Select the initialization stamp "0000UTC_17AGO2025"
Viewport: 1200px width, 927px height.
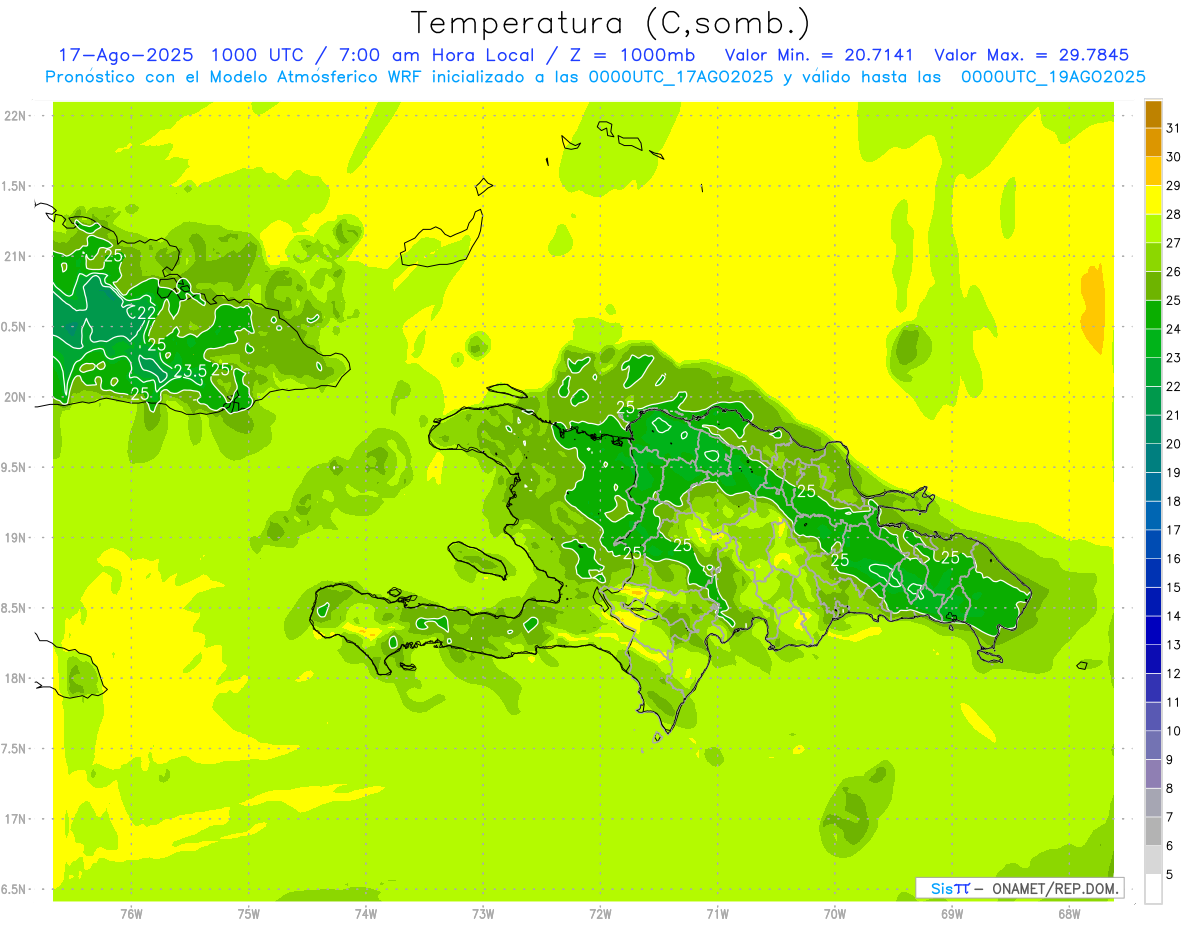(x=681, y=77)
